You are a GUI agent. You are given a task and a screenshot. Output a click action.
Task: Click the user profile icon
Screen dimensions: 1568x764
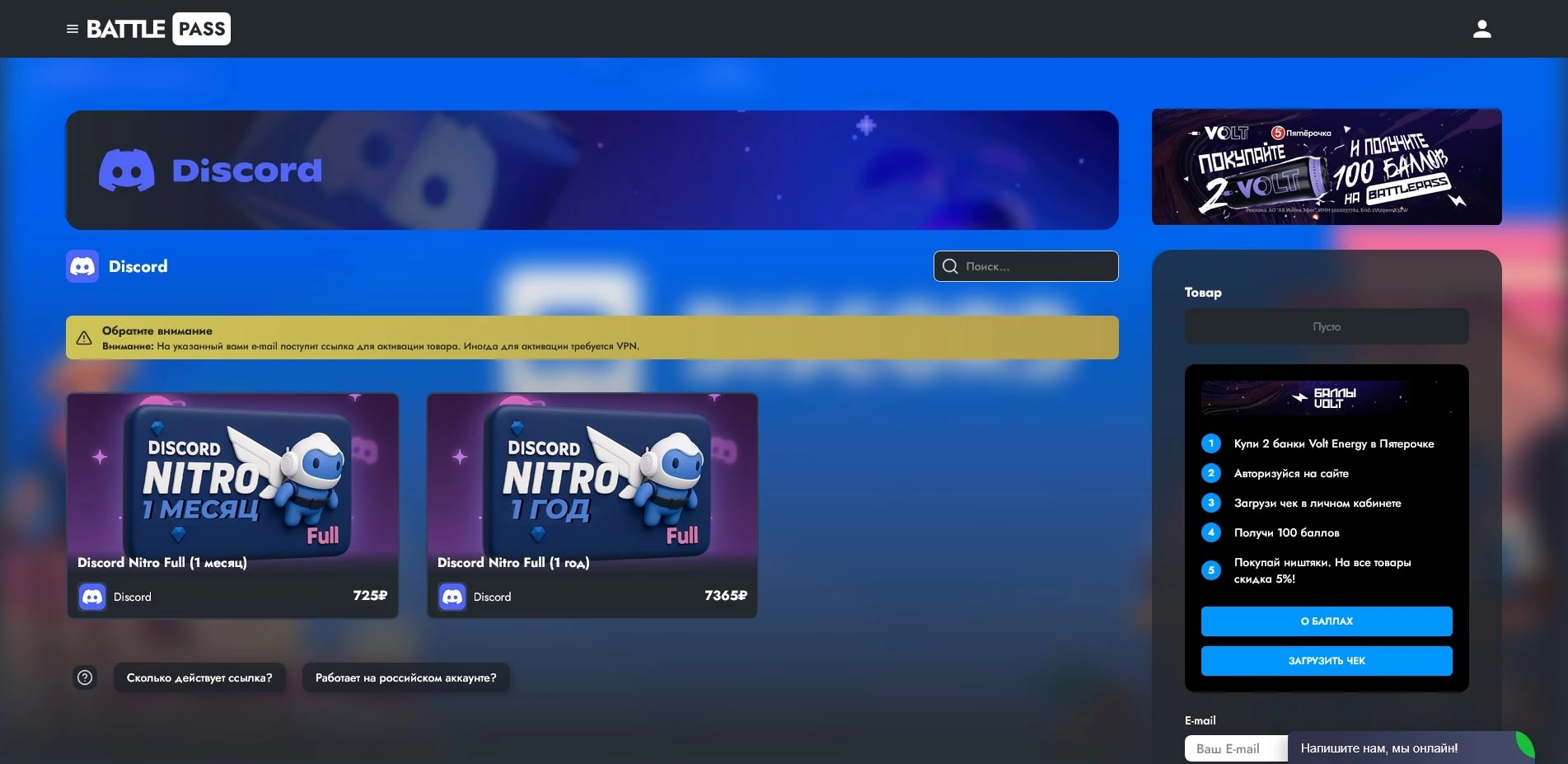click(x=1481, y=29)
